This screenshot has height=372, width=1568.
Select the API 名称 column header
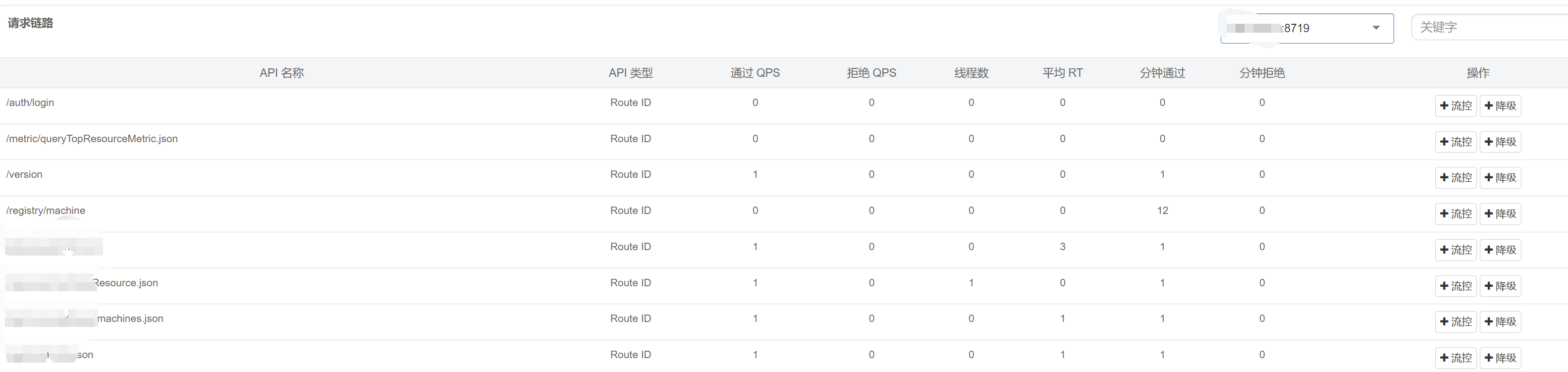tap(281, 72)
